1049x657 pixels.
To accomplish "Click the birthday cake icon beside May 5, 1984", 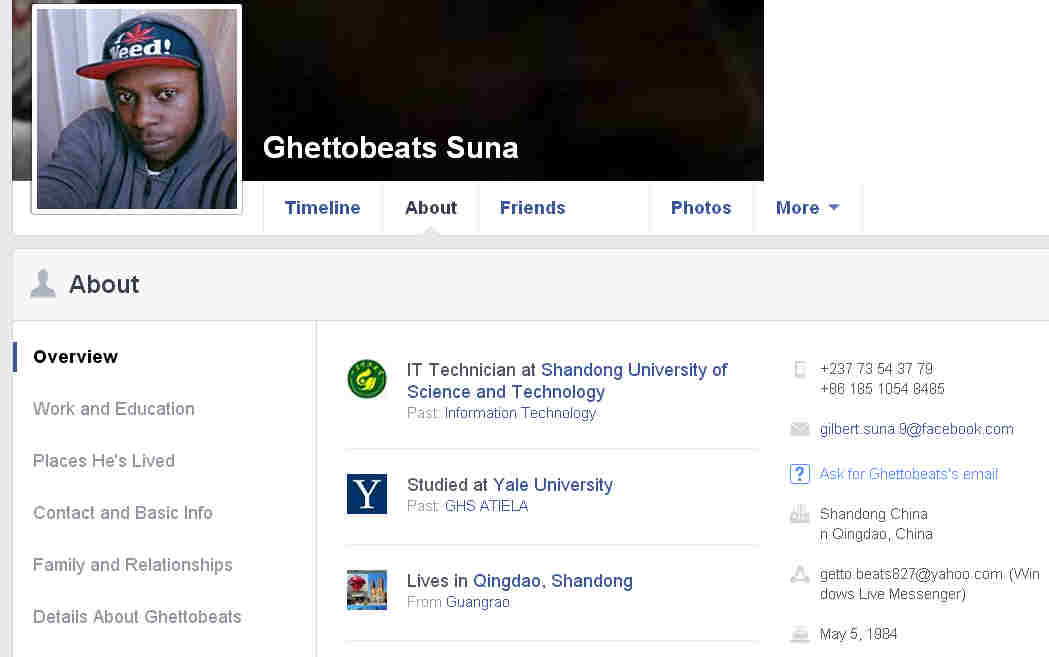I will pos(799,634).
